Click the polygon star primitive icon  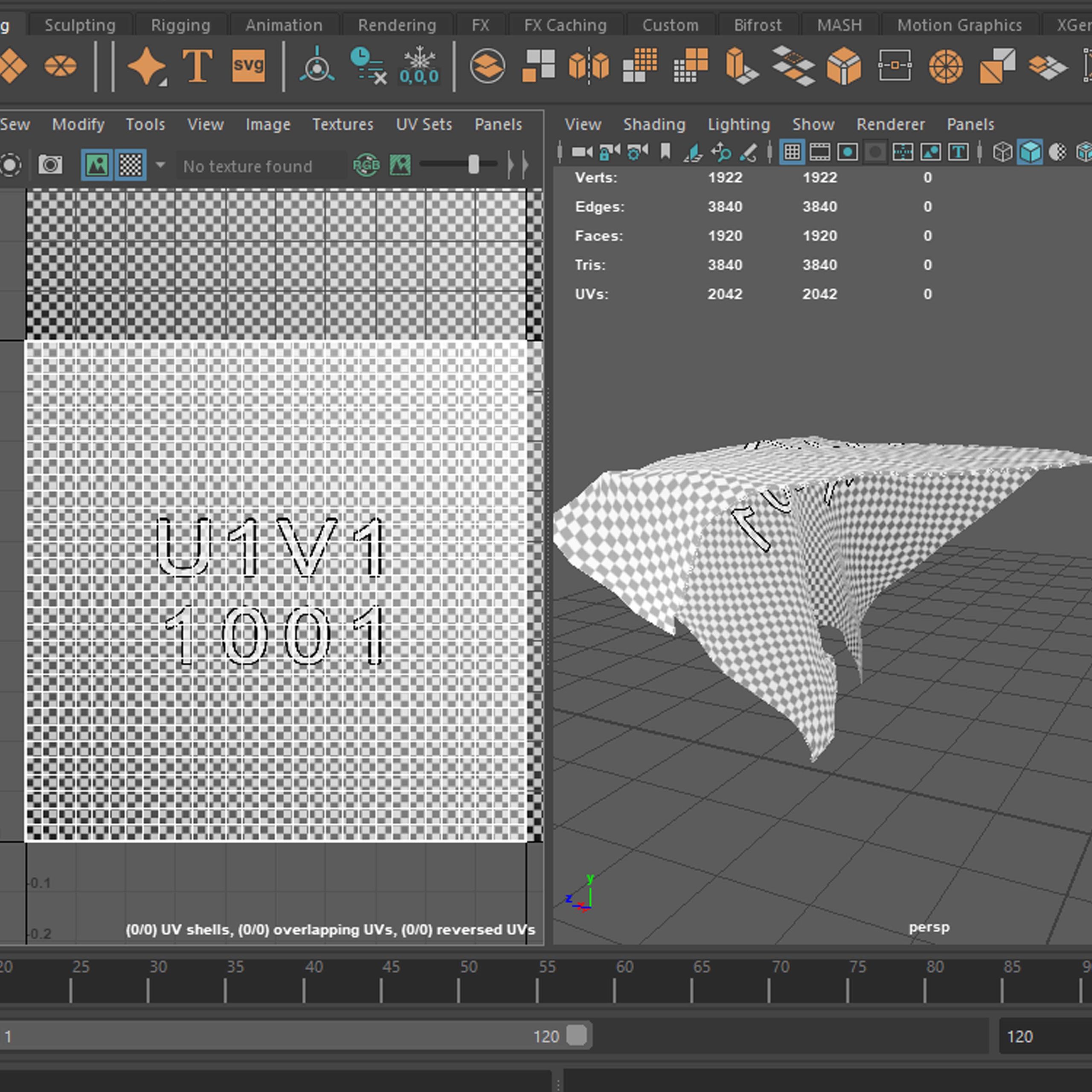[x=146, y=67]
